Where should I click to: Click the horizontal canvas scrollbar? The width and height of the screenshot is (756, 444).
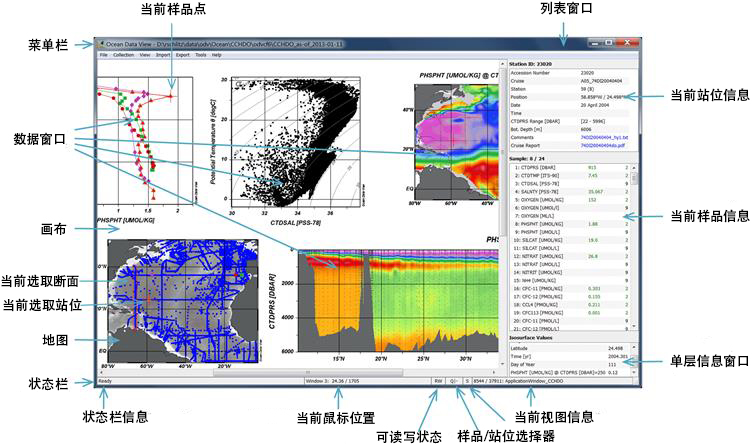coord(300,372)
